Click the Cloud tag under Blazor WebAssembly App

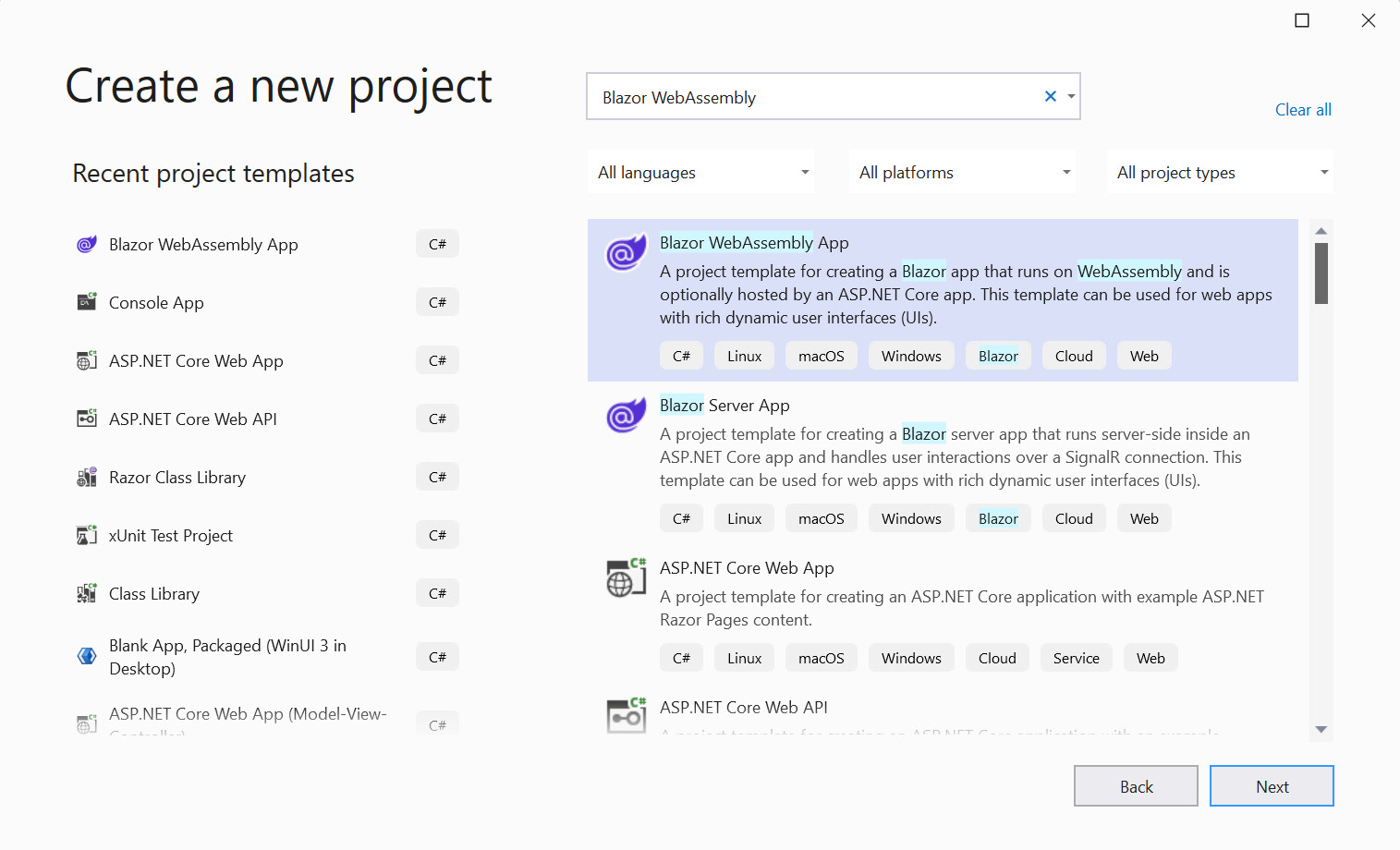[1074, 356]
